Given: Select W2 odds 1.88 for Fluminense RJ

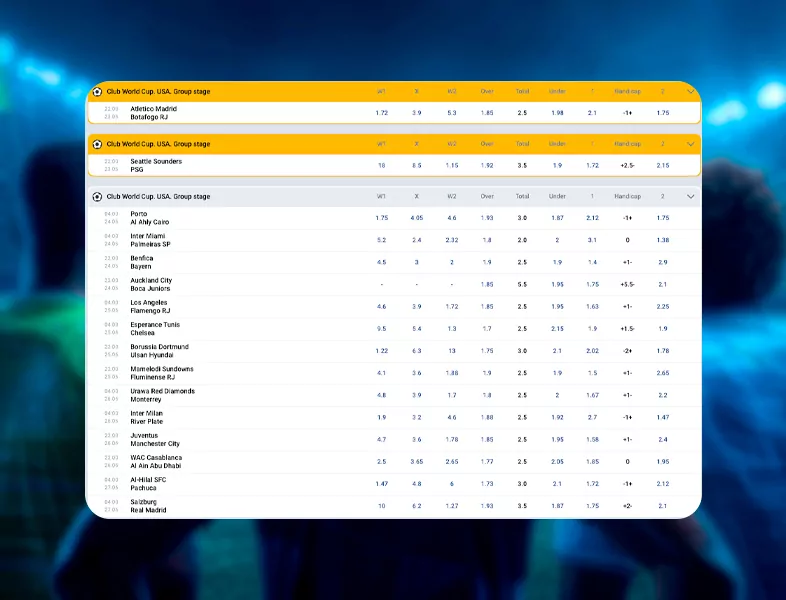Looking at the screenshot, I should (x=452, y=373).
